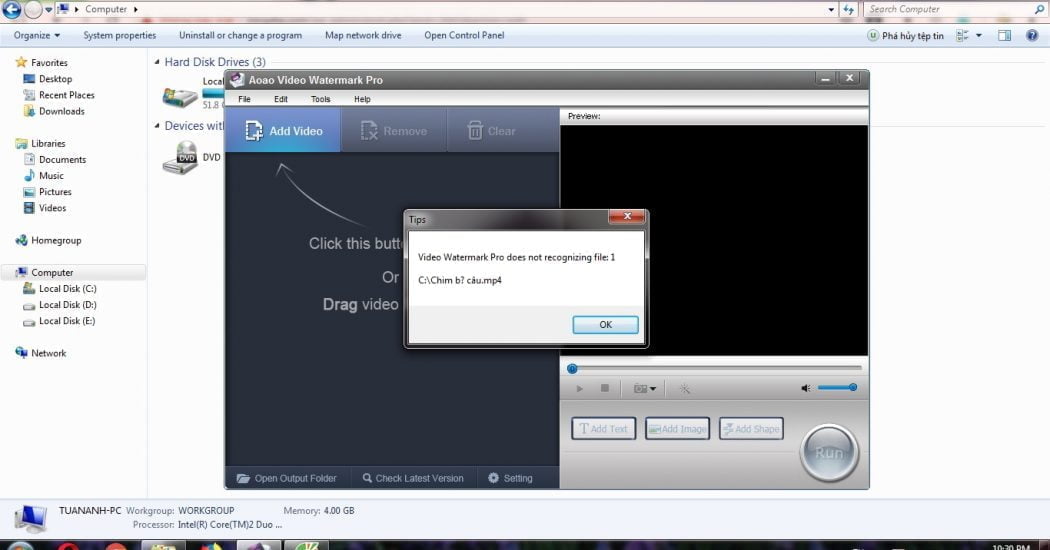Click the Add Shape watermark button
This screenshot has height=550, width=1050.
coord(751,429)
